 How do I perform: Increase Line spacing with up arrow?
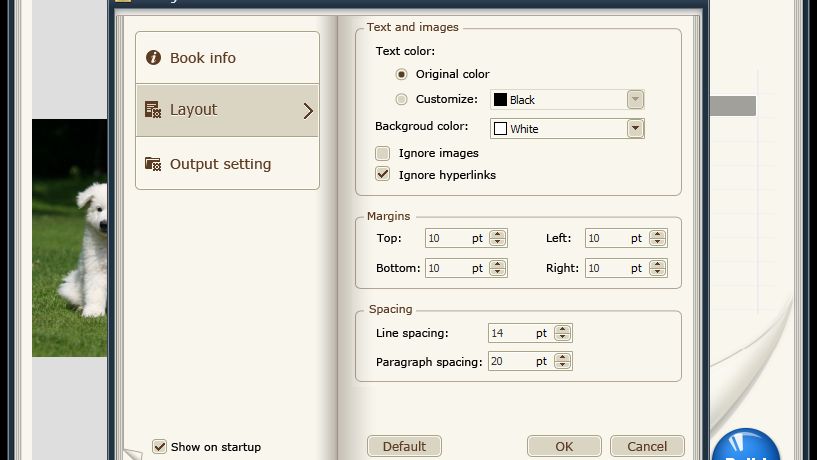[x=562, y=329]
